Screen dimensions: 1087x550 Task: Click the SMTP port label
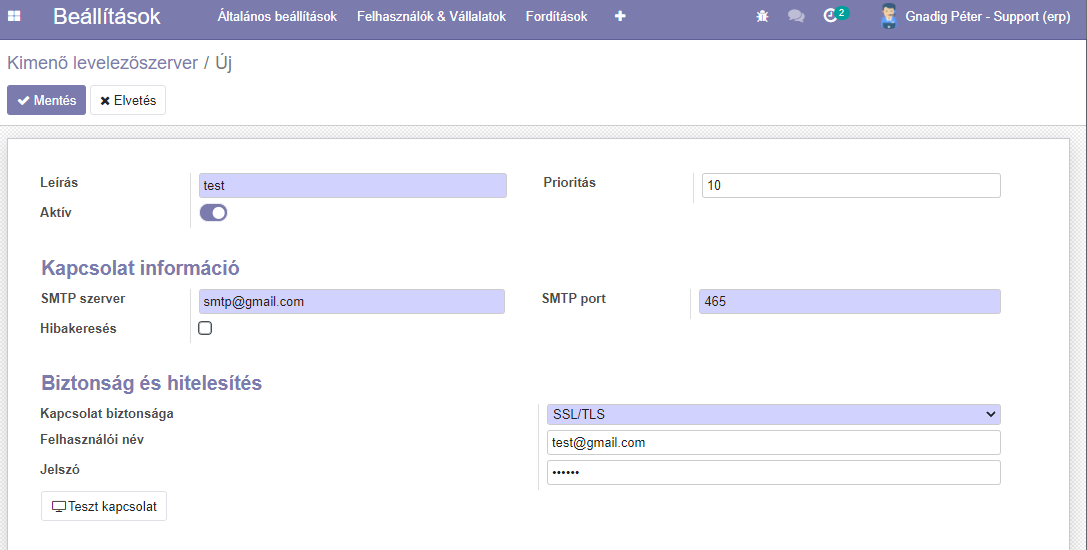click(x=574, y=299)
